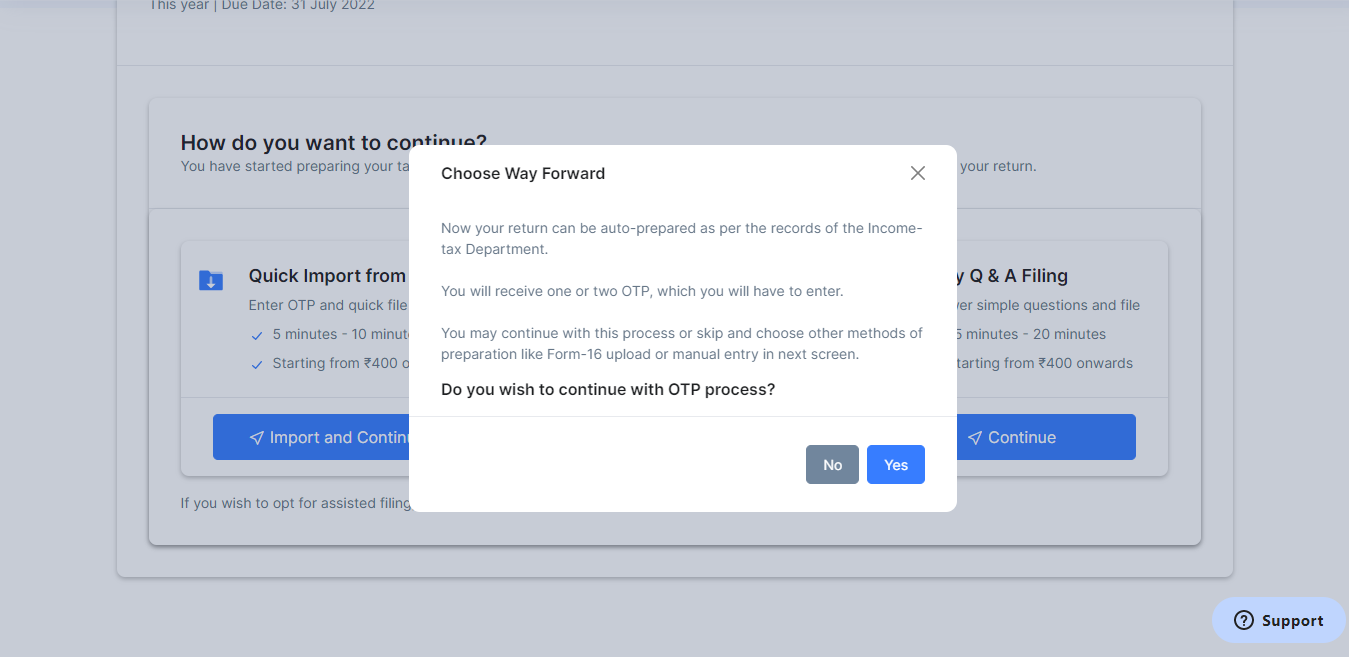Click the Choose Way Forward dialog title
The height and width of the screenshot is (657, 1349).
click(523, 173)
